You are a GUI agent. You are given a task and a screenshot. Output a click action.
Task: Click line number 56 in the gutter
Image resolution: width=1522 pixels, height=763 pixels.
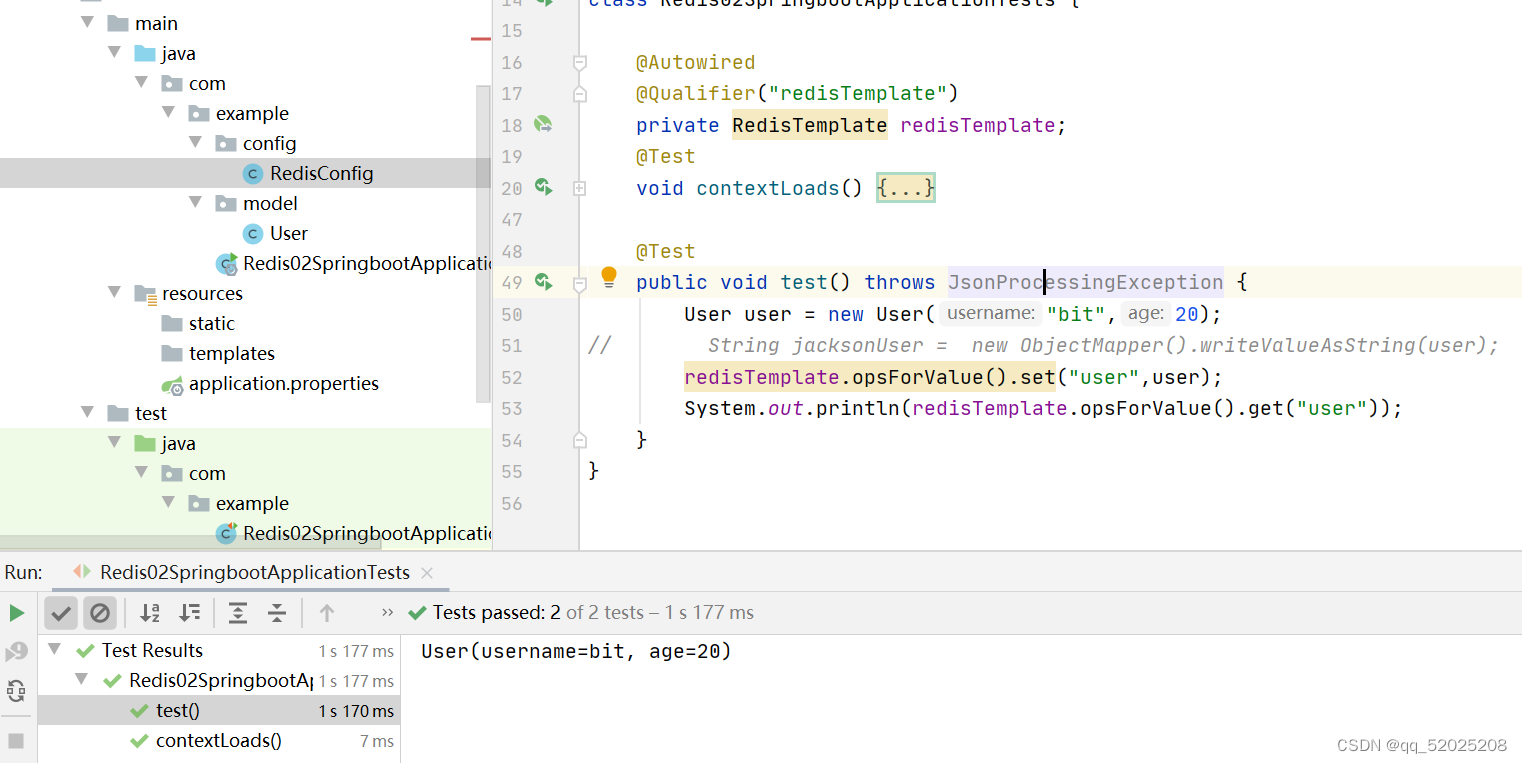pyautogui.click(x=511, y=503)
